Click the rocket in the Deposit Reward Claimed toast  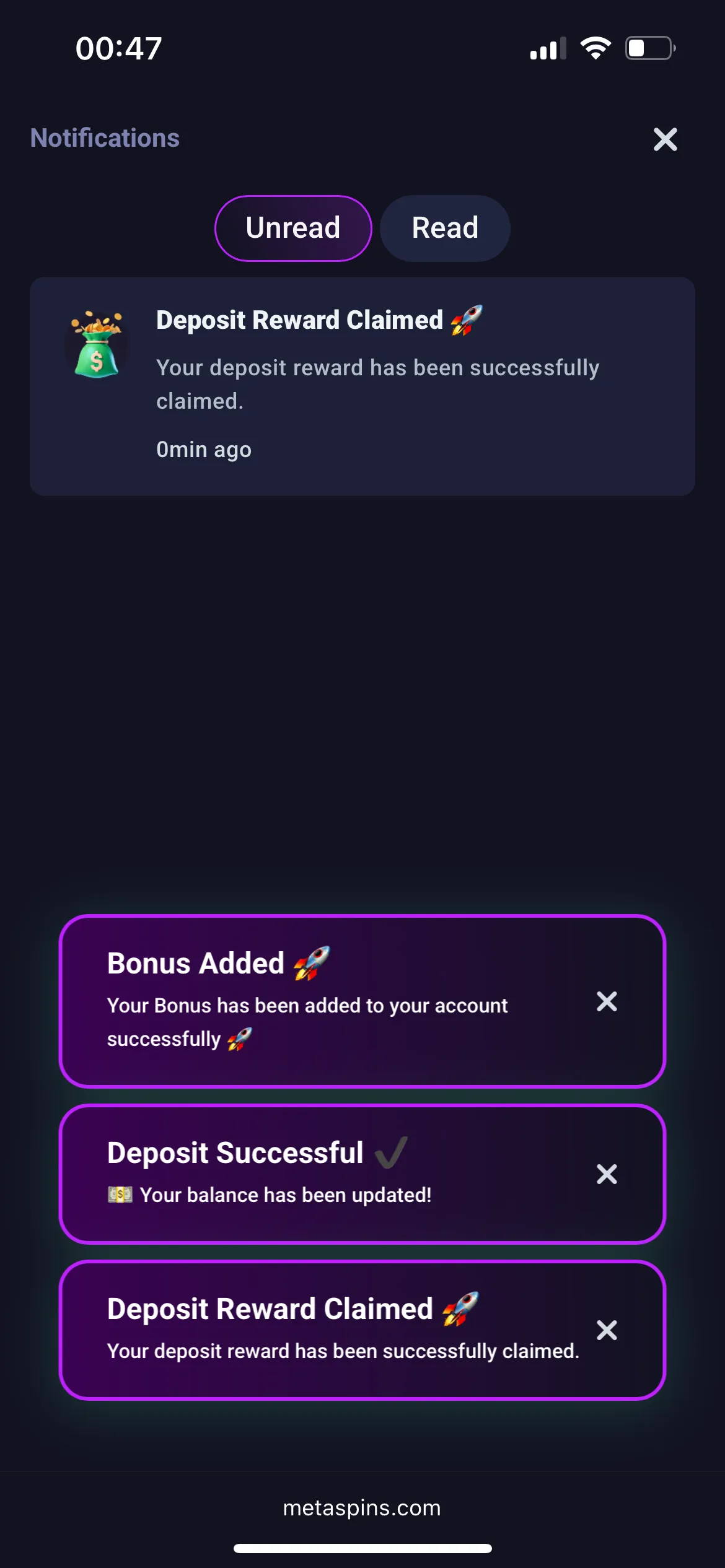tap(460, 1309)
